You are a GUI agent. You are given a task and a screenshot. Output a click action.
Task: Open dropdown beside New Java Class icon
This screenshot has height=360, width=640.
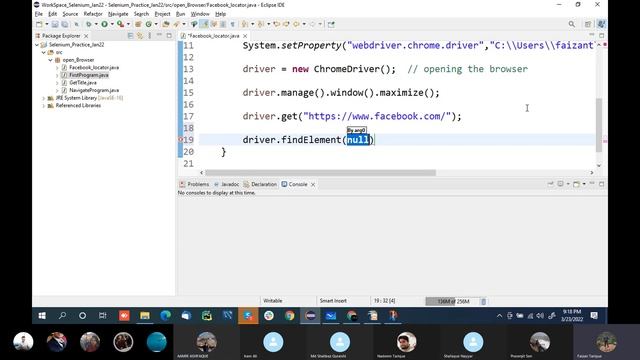[156, 24]
